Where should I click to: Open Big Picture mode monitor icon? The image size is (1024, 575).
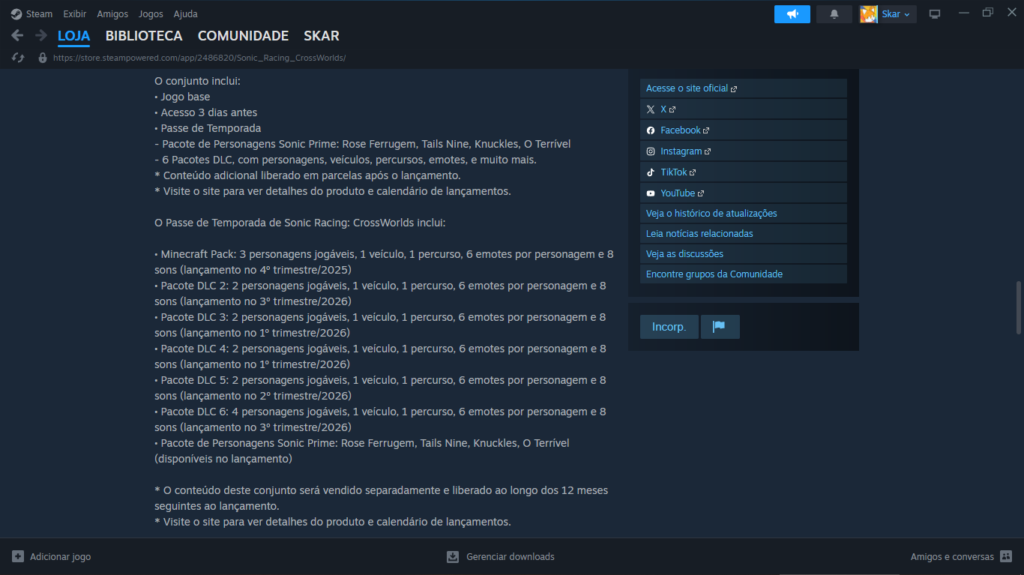click(935, 14)
